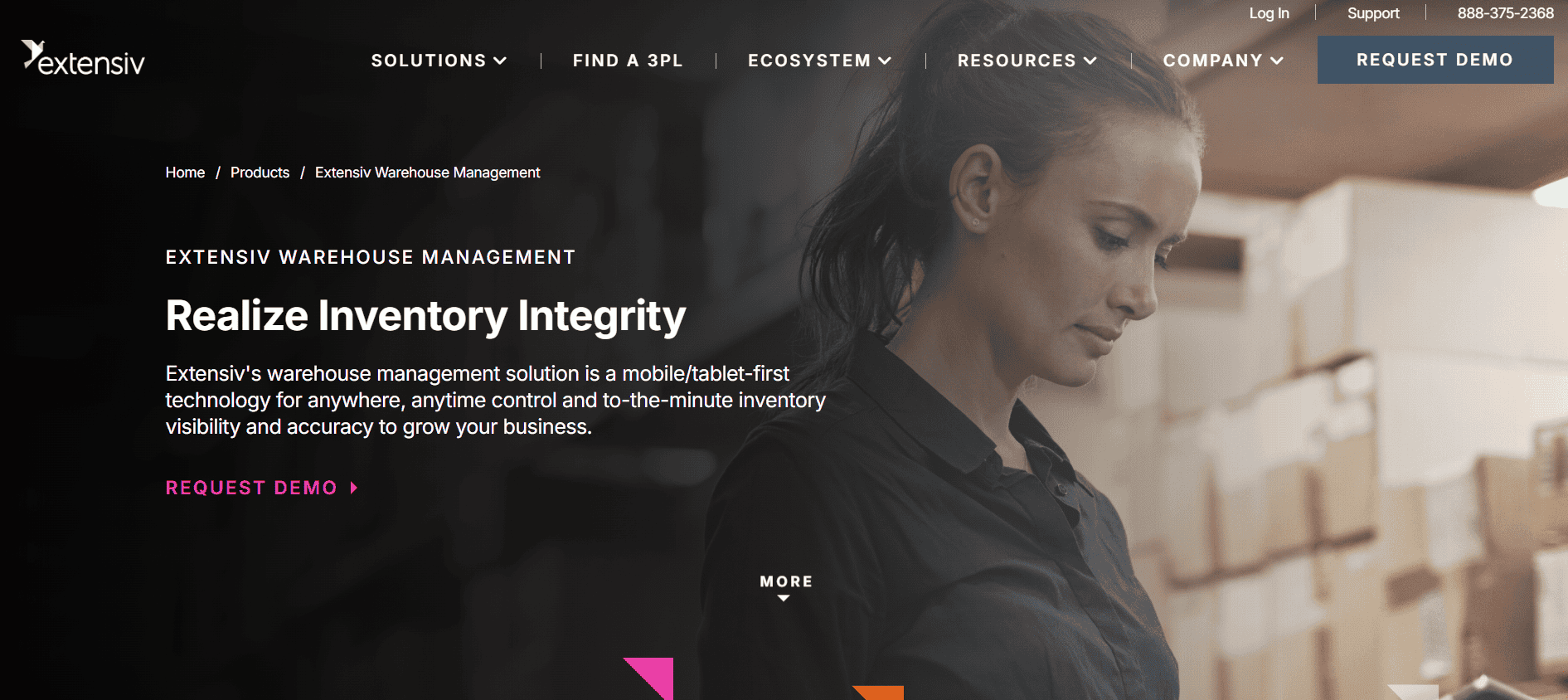
Task: Click the arrow icon beside pink Request Demo
Action: pos(354,488)
